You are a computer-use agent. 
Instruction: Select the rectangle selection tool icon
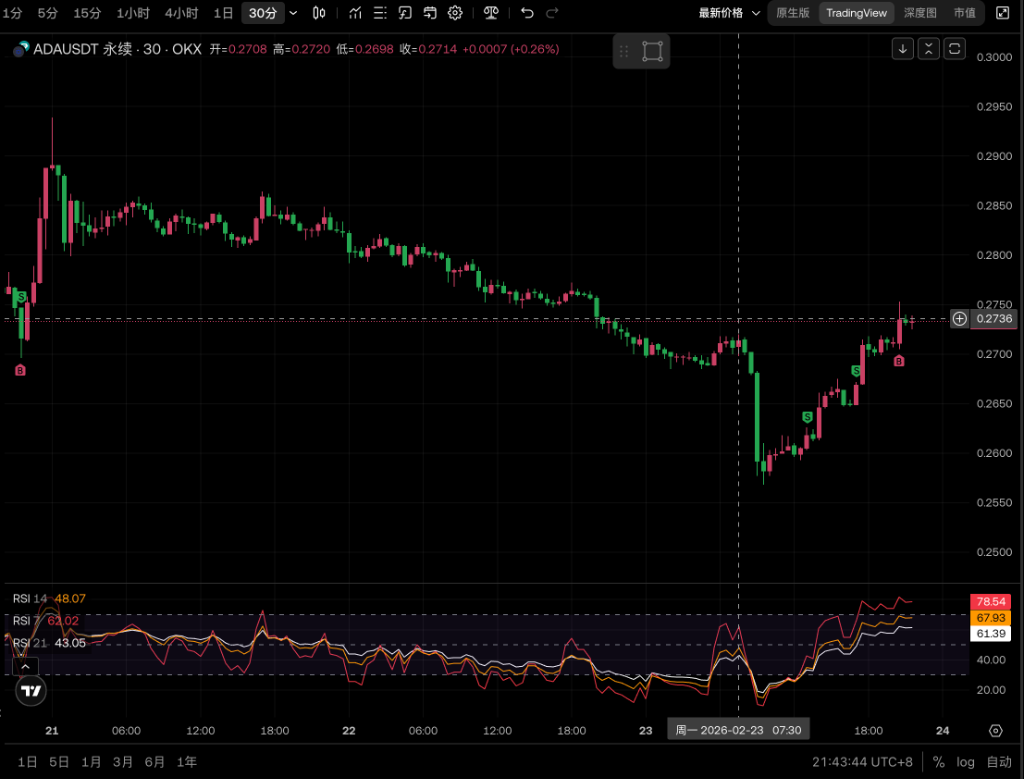[652, 49]
